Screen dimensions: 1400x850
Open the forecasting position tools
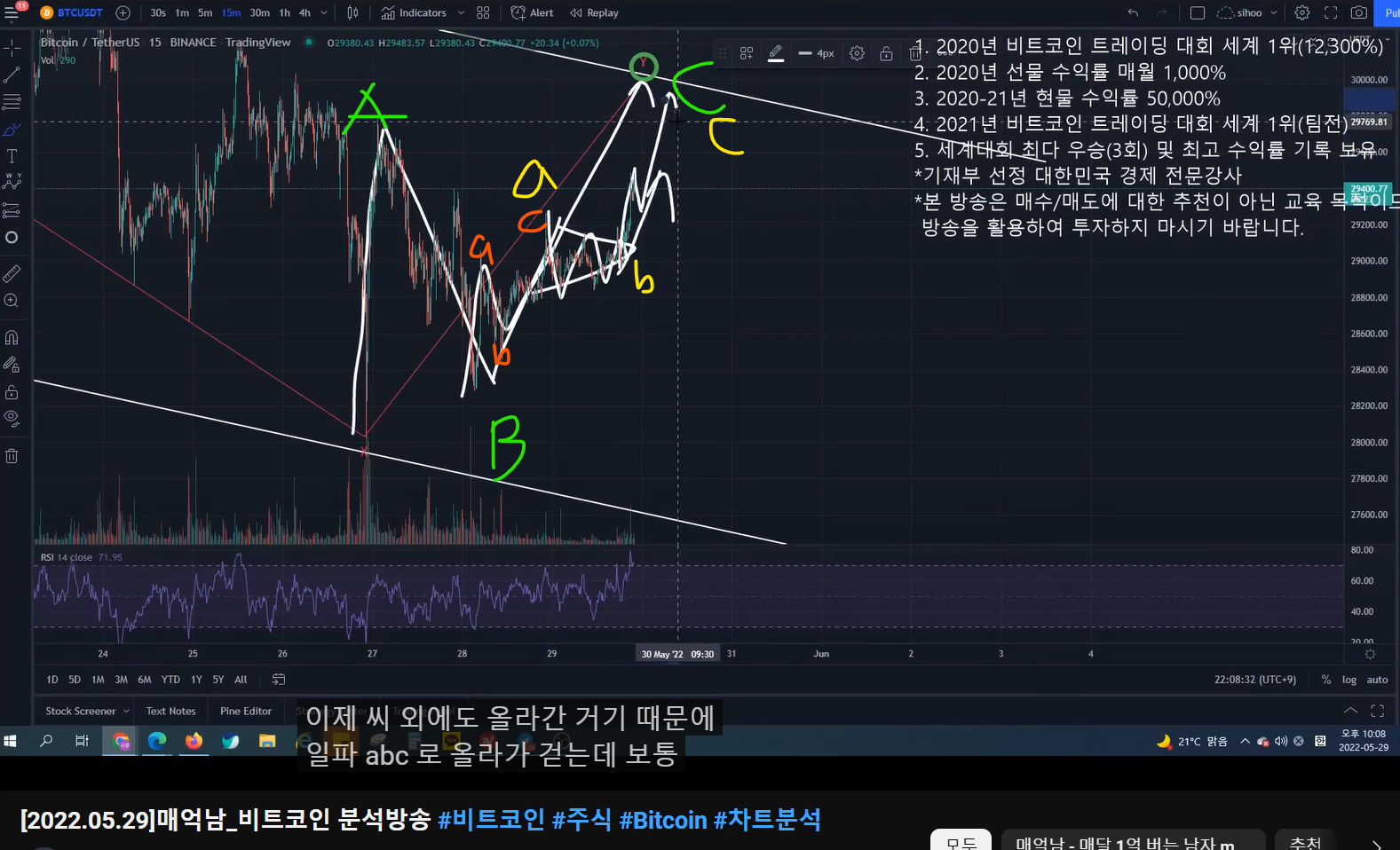tap(12, 210)
